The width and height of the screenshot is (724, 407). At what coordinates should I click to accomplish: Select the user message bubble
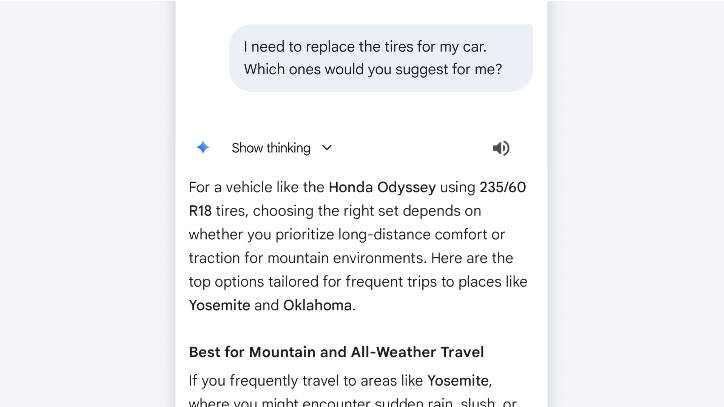click(x=381, y=58)
